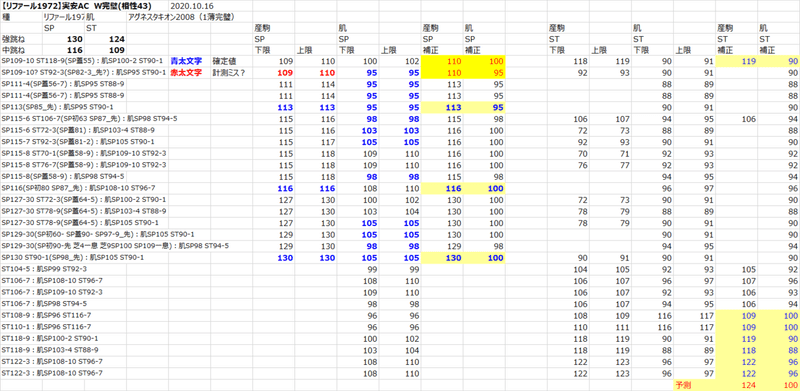Screen dimensions: 800x391
Task: Click the date cell 2020.10.16
Action: point(191,6)
